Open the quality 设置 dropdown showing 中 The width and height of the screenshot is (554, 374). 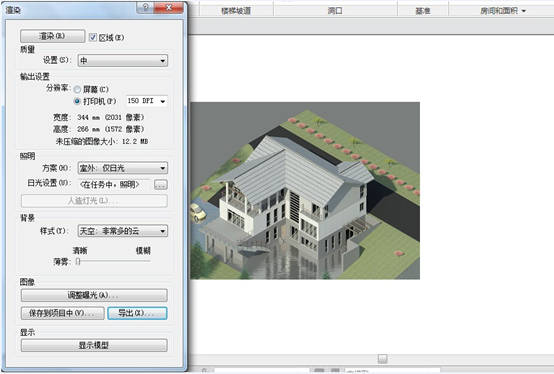pos(123,60)
